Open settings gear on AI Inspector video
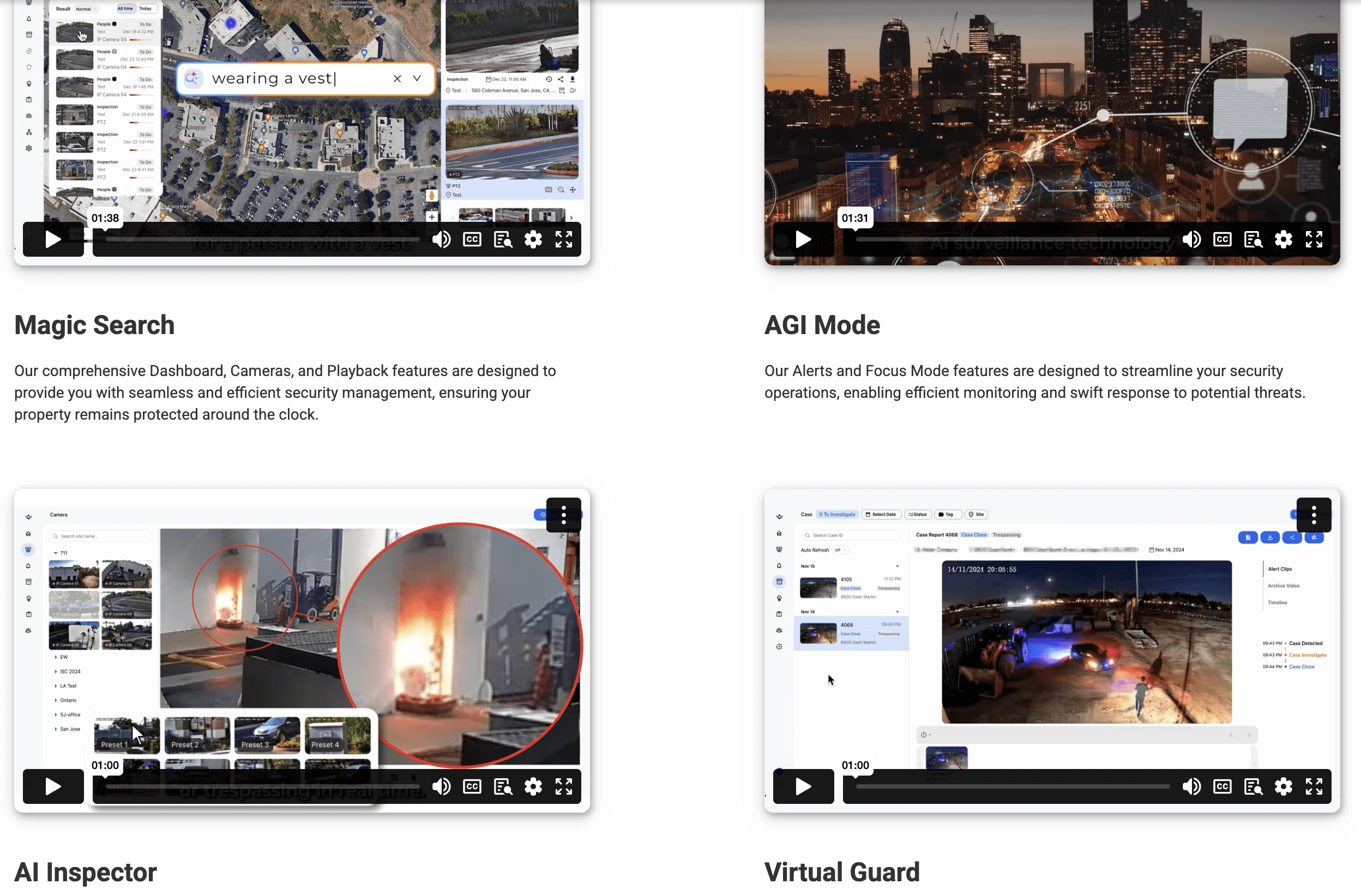This screenshot has width=1361, height=896. [x=533, y=787]
